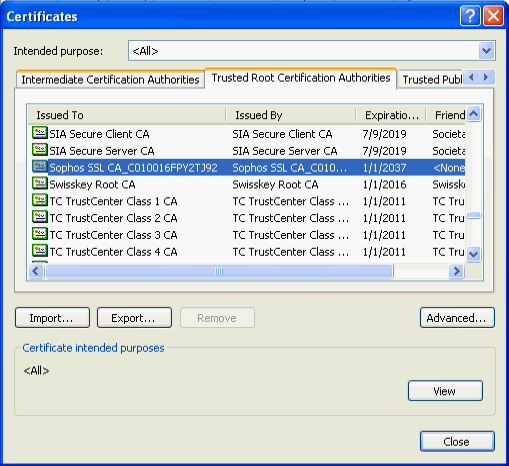
Task: Click Issued By cell SIA Secure Server CA
Action: point(285,151)
